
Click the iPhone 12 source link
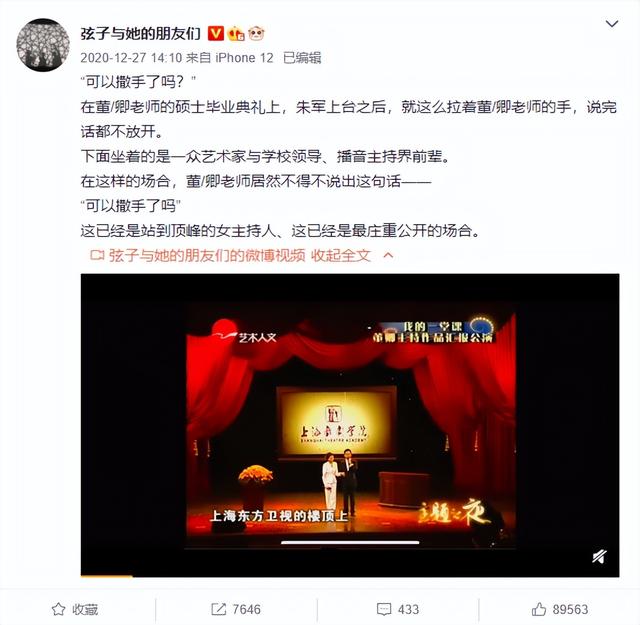[x=244, y=58]
